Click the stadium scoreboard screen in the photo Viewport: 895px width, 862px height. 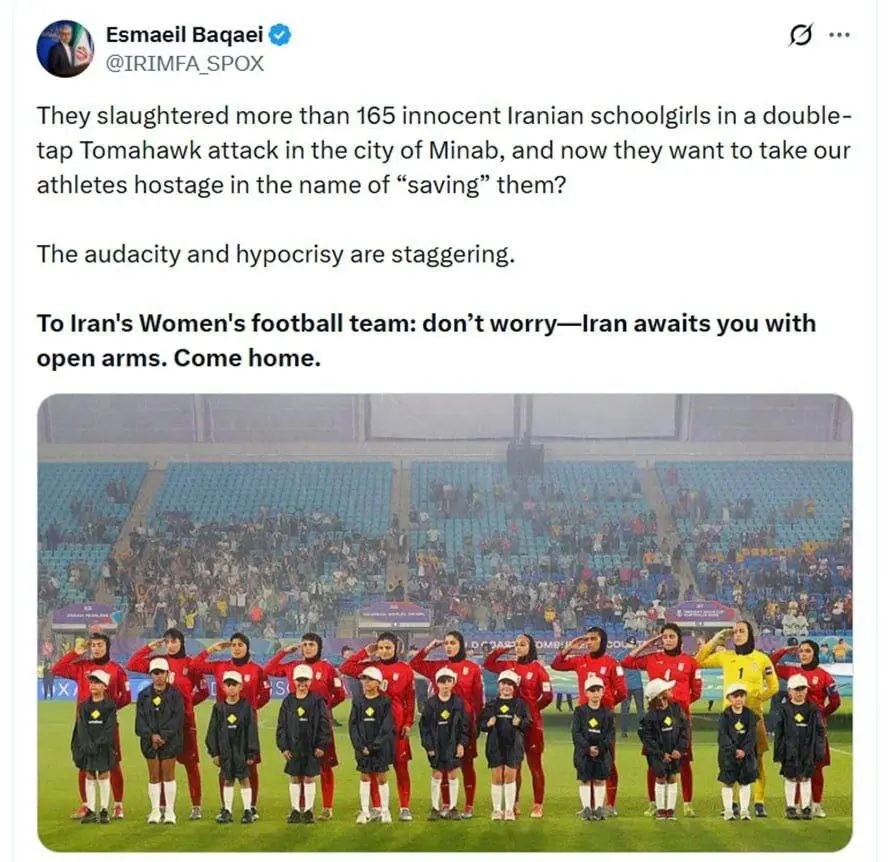pyautogui.click(x=523, y=416)
